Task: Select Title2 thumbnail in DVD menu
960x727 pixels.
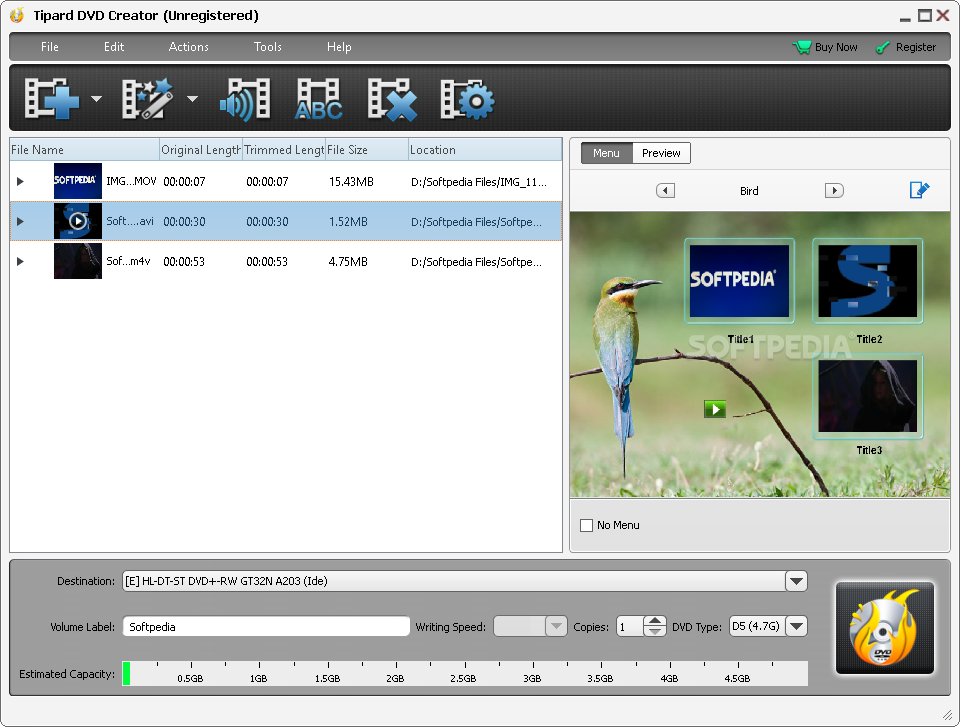Action: (867, 281)
